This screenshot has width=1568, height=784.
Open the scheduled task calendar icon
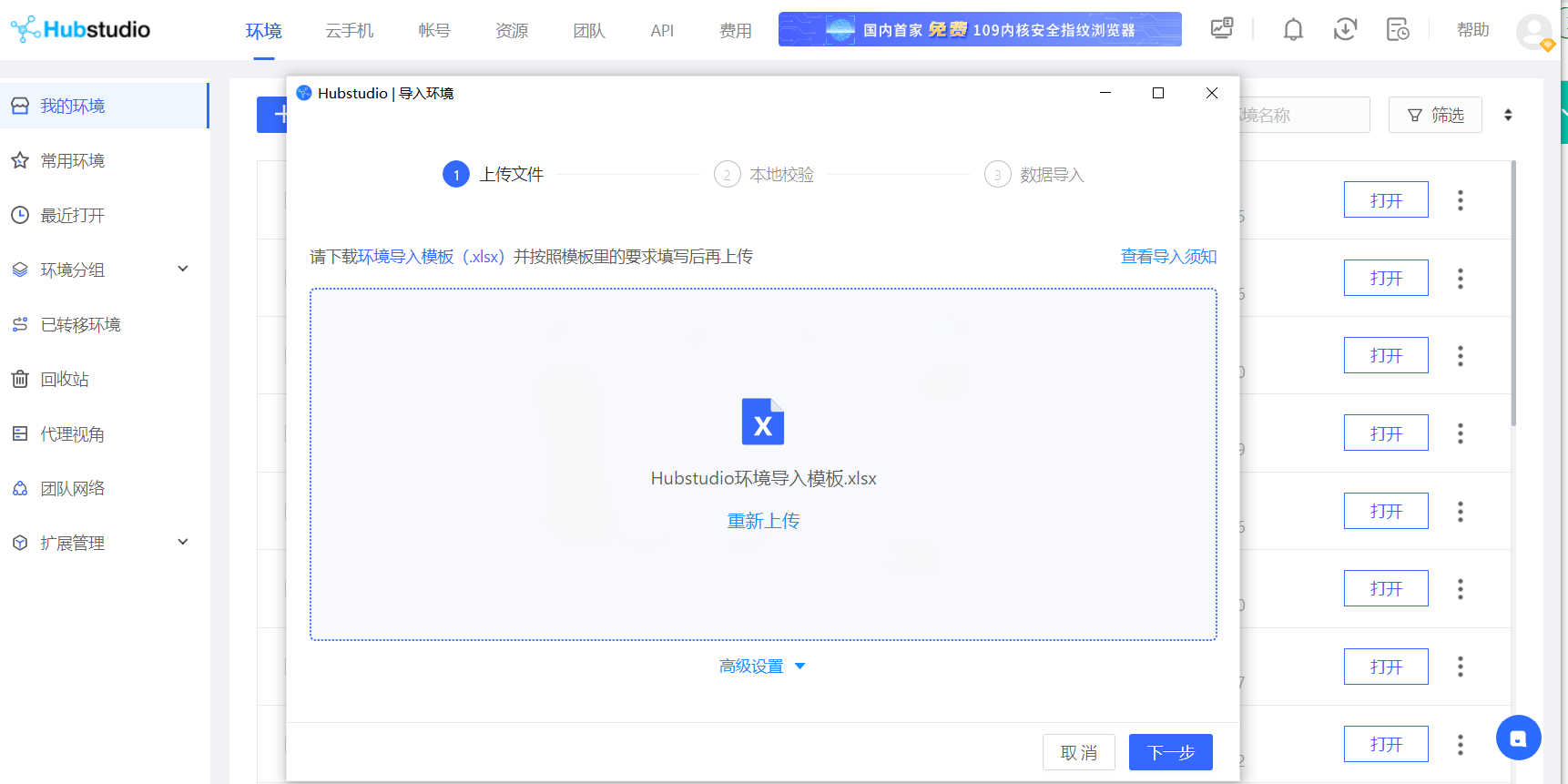pyautogui.click(x=1397, y=30)
